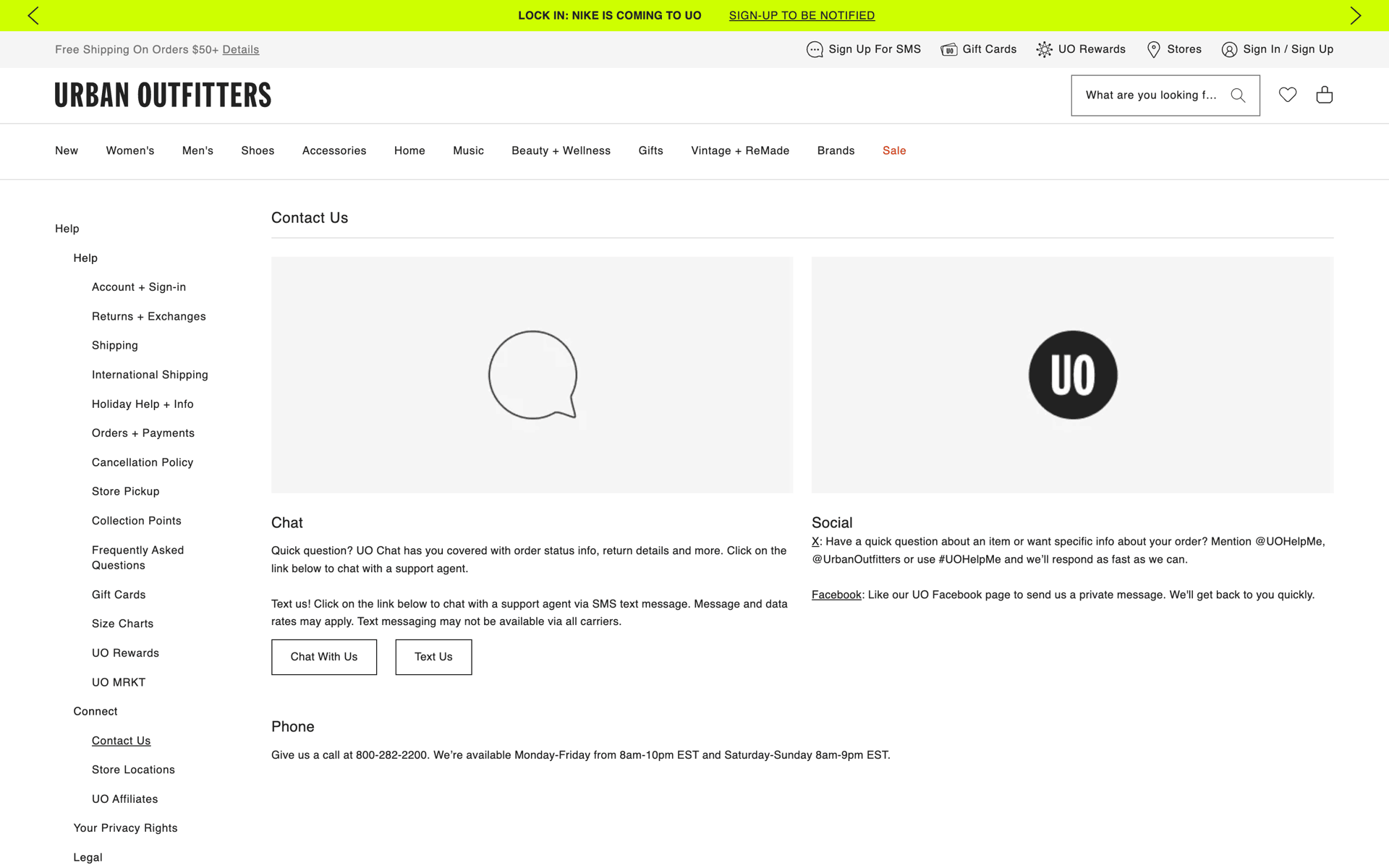Open Gift Cards header link
This screenshot has height=868, width=1389.
point(989,49)
